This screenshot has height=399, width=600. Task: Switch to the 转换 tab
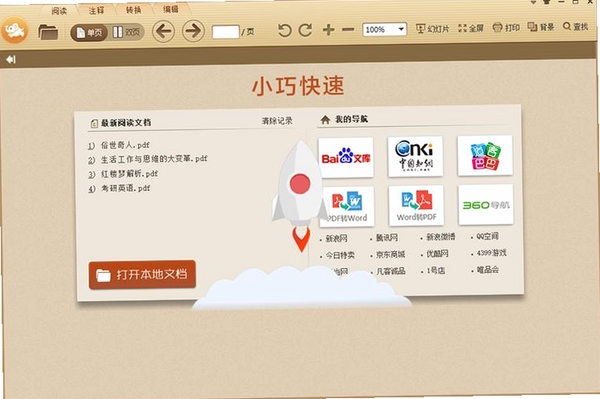click(134, 10)
